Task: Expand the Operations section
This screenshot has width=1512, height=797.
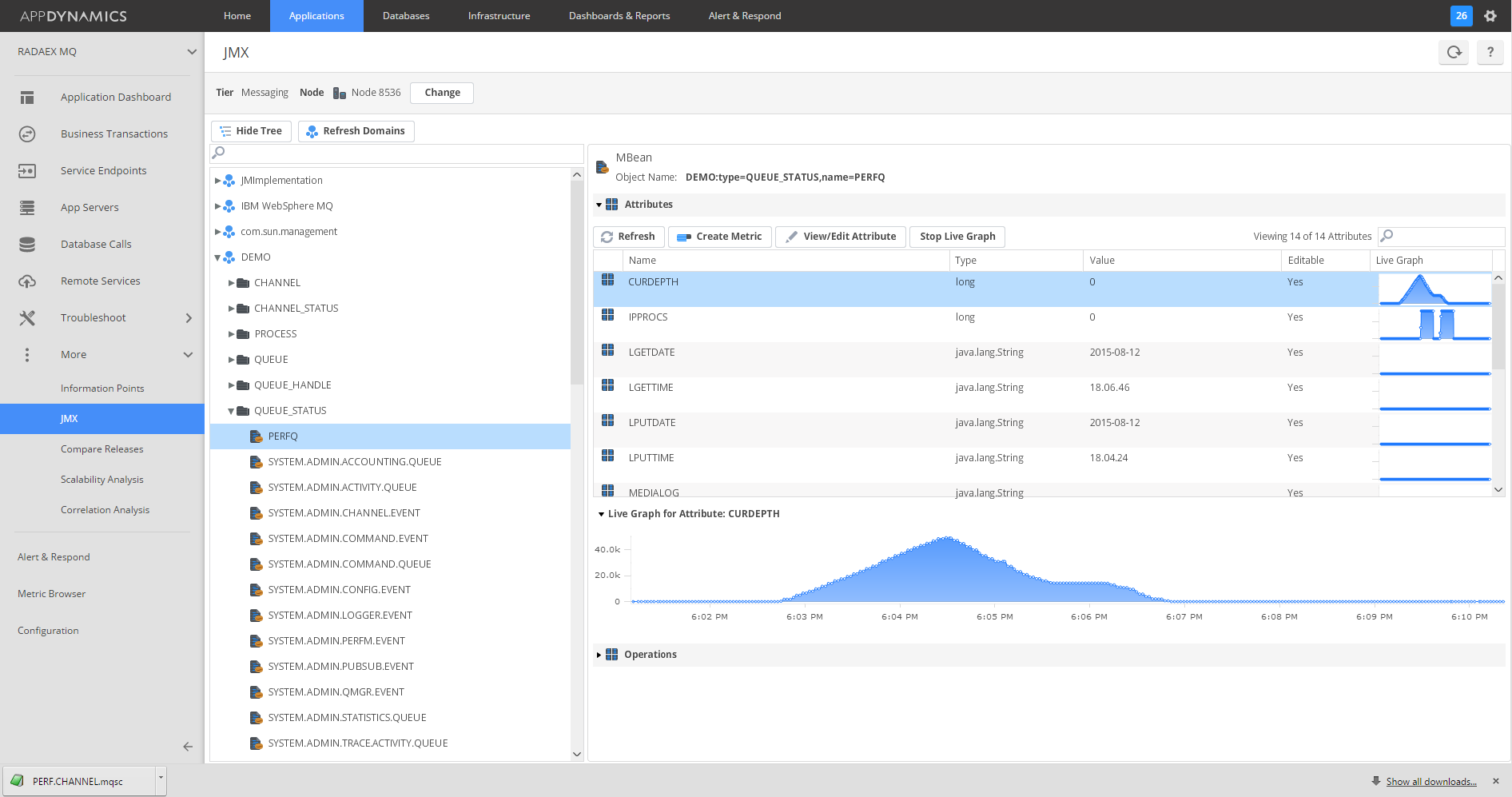Action: pyautogui.click(x=599, y=655)
